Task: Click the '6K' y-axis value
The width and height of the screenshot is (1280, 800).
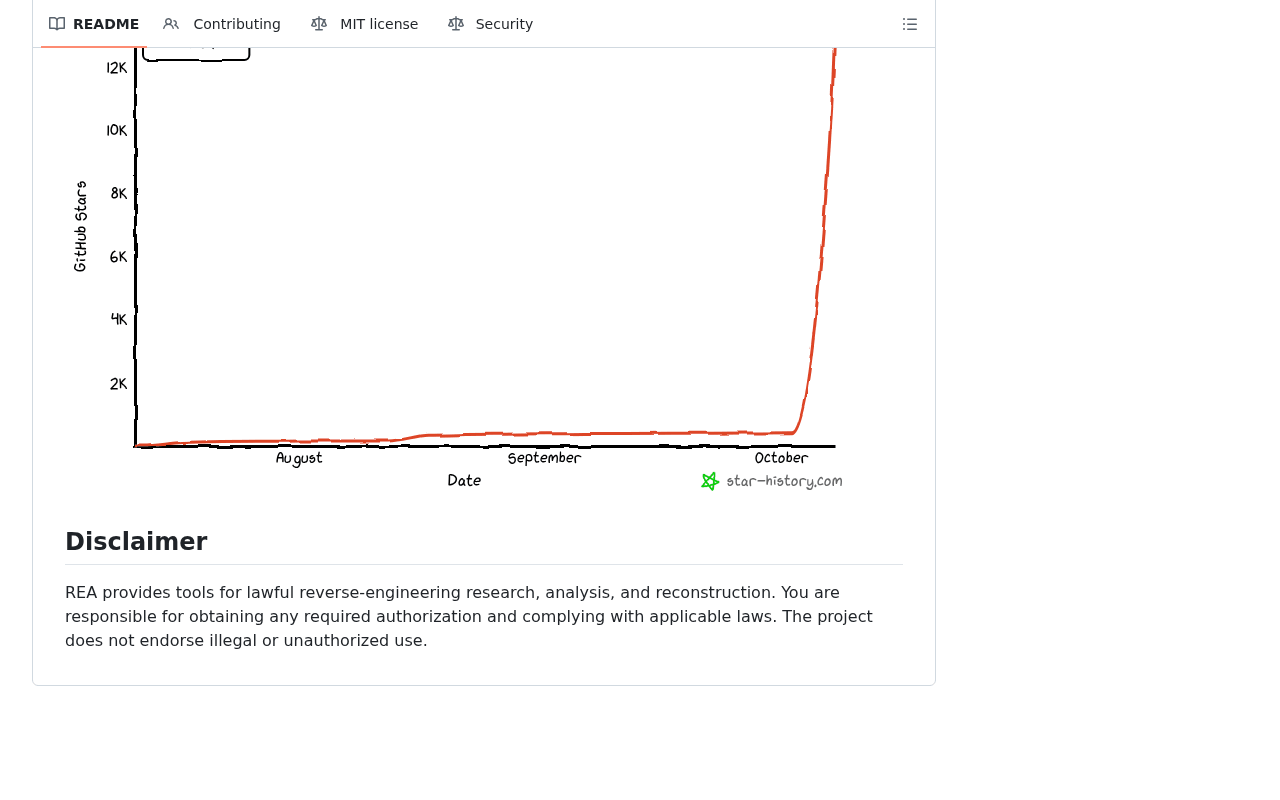Action: click(119, 257)
